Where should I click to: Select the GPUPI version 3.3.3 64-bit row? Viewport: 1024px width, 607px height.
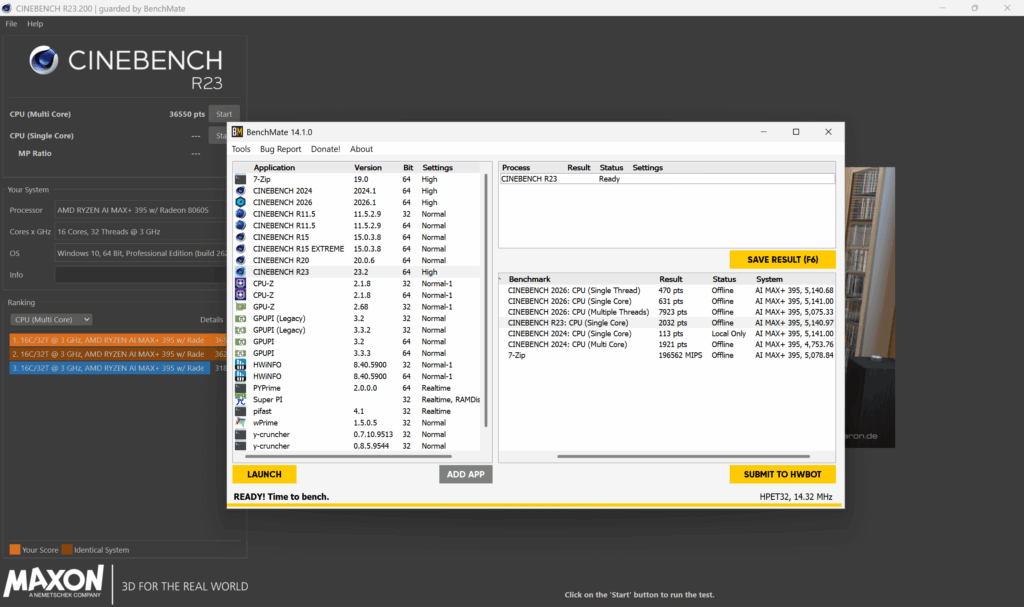(x=357, y=353)
